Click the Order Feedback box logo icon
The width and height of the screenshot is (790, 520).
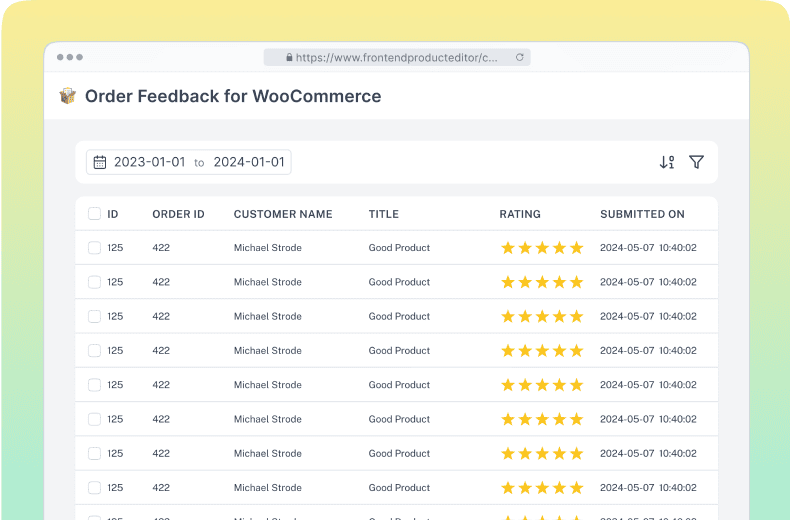click(x=68, y=96)
